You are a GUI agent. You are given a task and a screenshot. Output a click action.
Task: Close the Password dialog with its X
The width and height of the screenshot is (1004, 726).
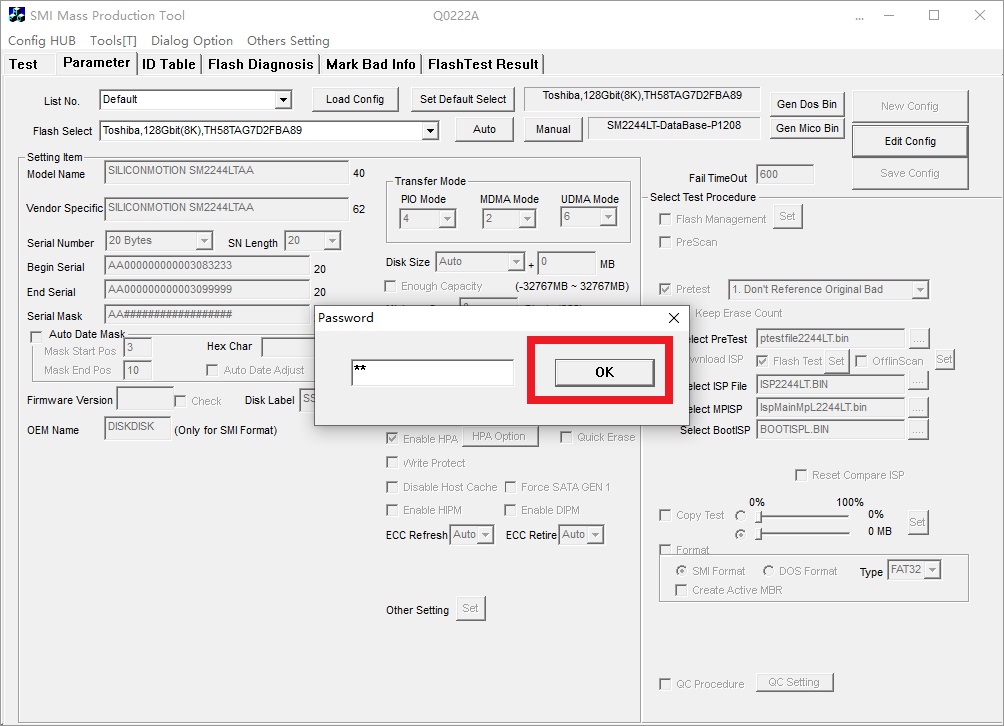point(673,318)
